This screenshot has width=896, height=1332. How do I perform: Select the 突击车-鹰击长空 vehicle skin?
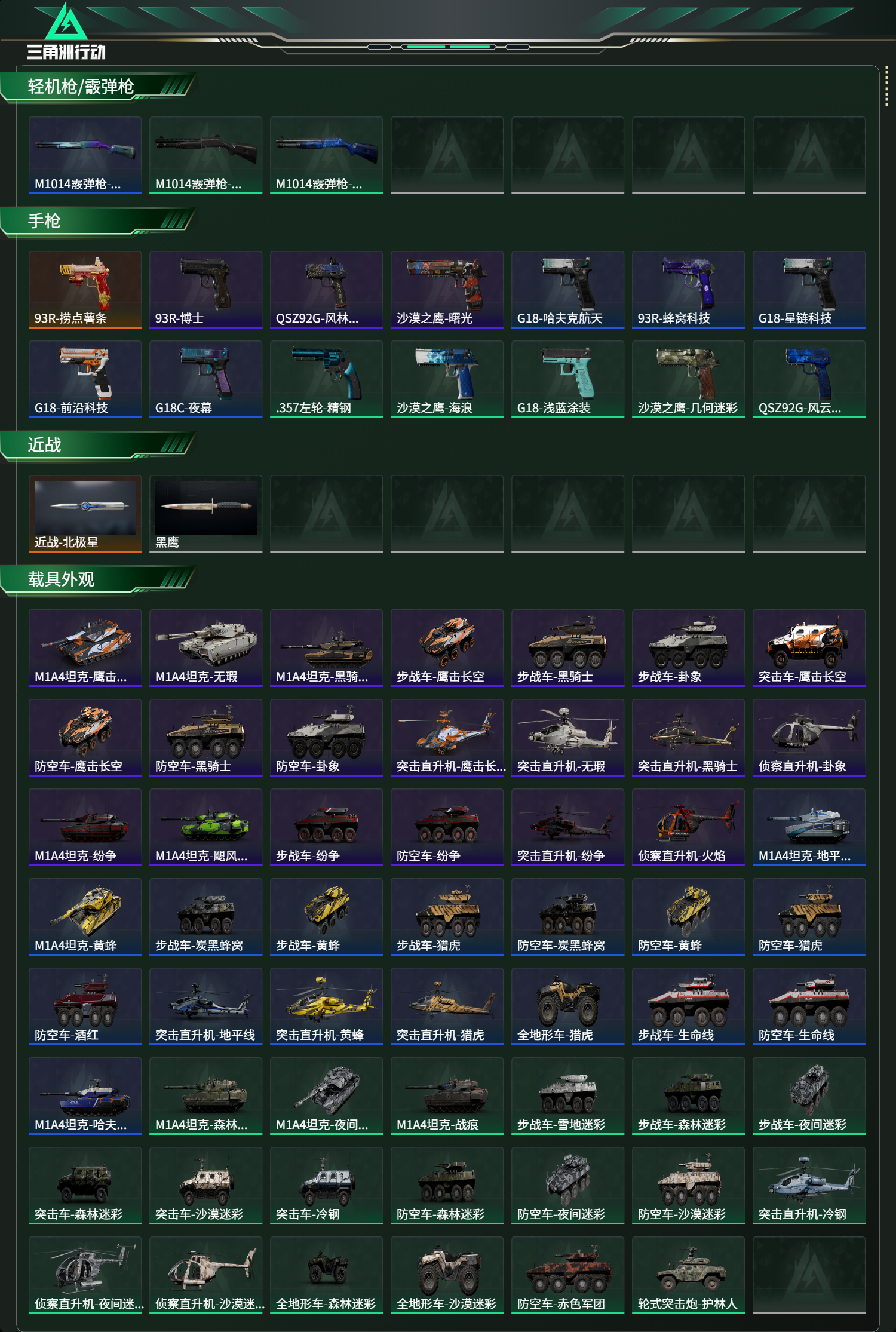pos(809,648)
